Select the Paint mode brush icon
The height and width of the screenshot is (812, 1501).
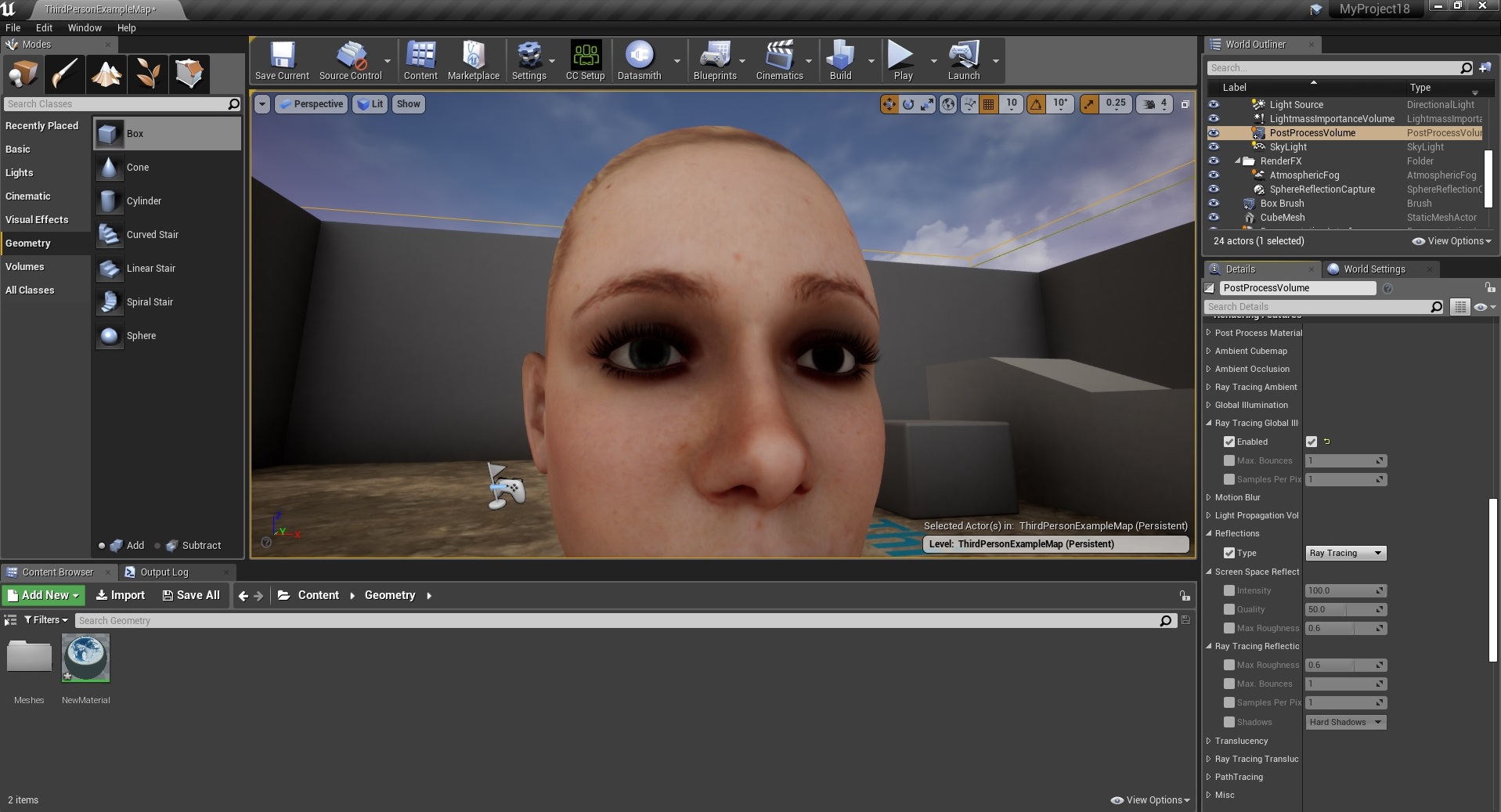click(64, 74)
